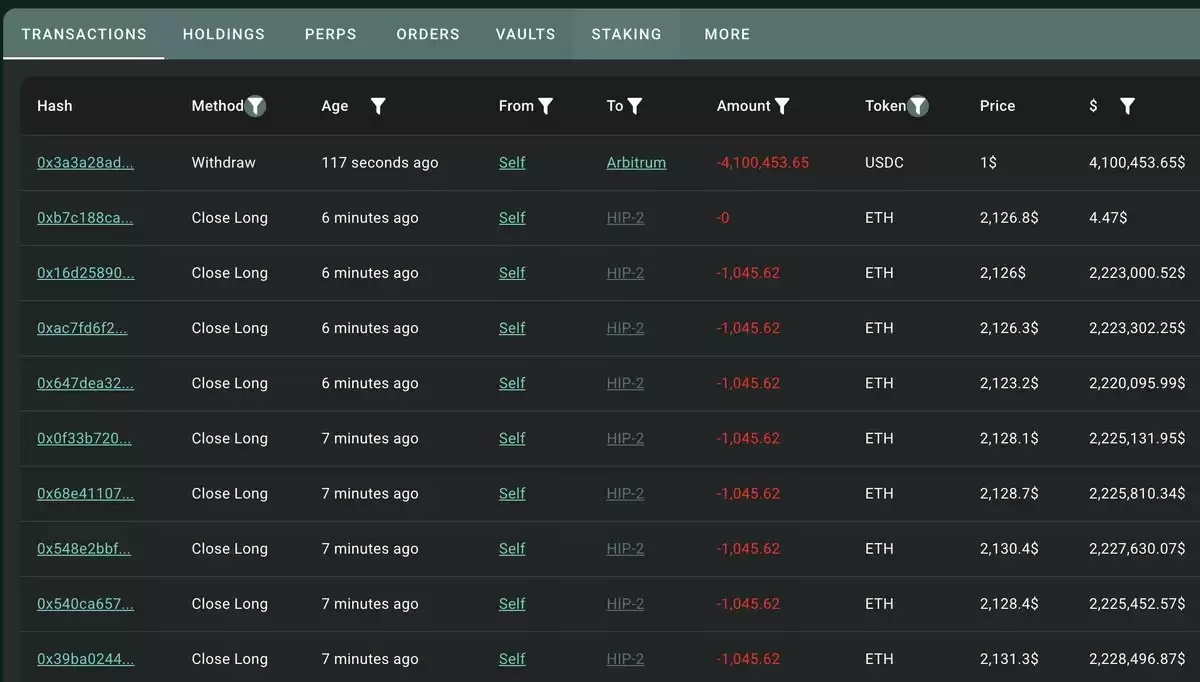Open filter for Age column
The height and width of the screenshot is (682, 1200).
tap(378, 106)
